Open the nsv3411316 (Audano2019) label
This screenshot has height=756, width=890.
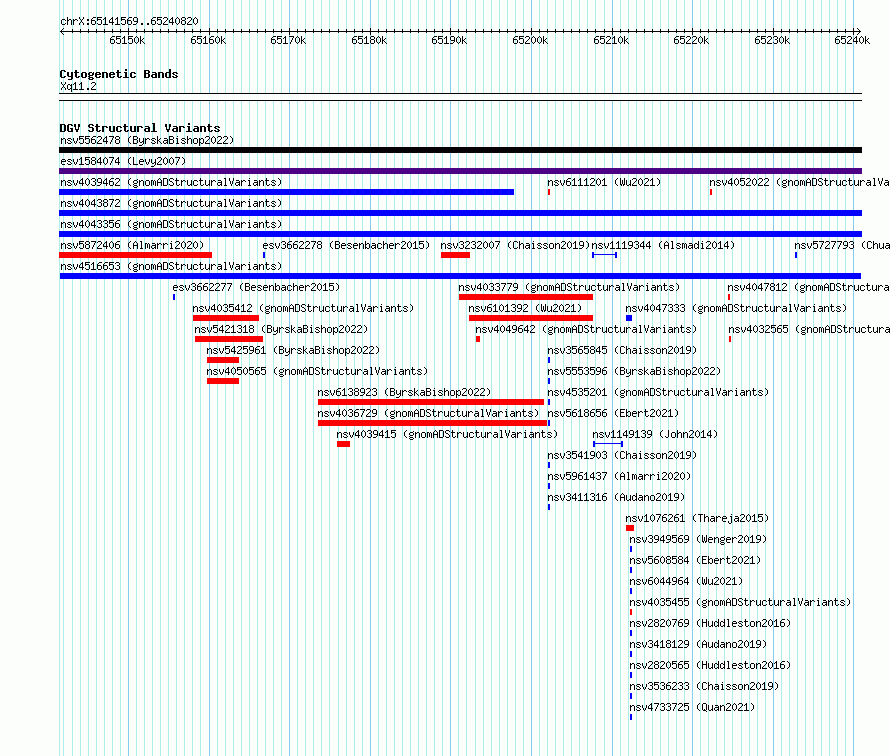pos(616,497)
